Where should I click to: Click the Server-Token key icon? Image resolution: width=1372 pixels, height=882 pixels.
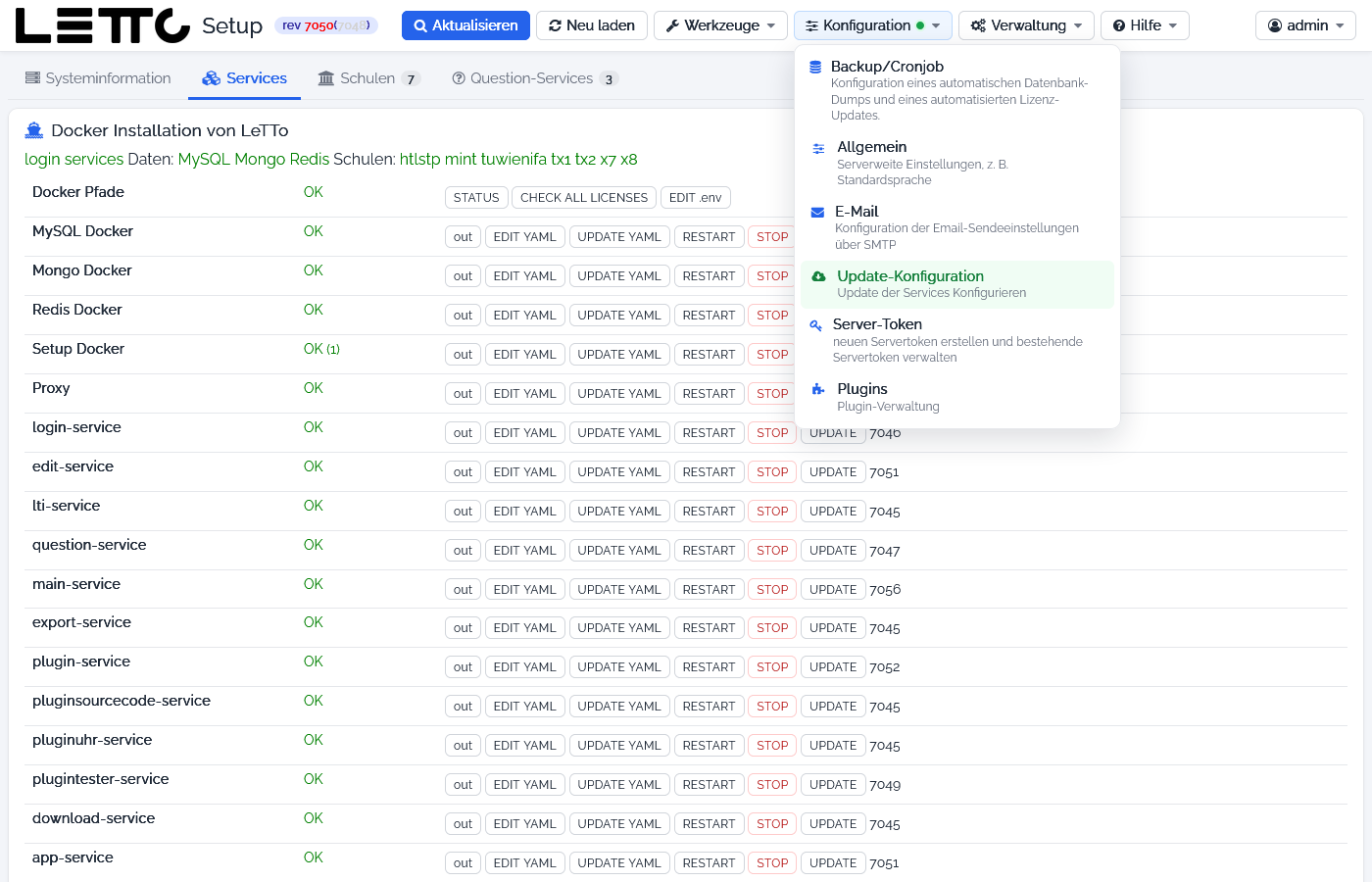[x=815, y=325]
